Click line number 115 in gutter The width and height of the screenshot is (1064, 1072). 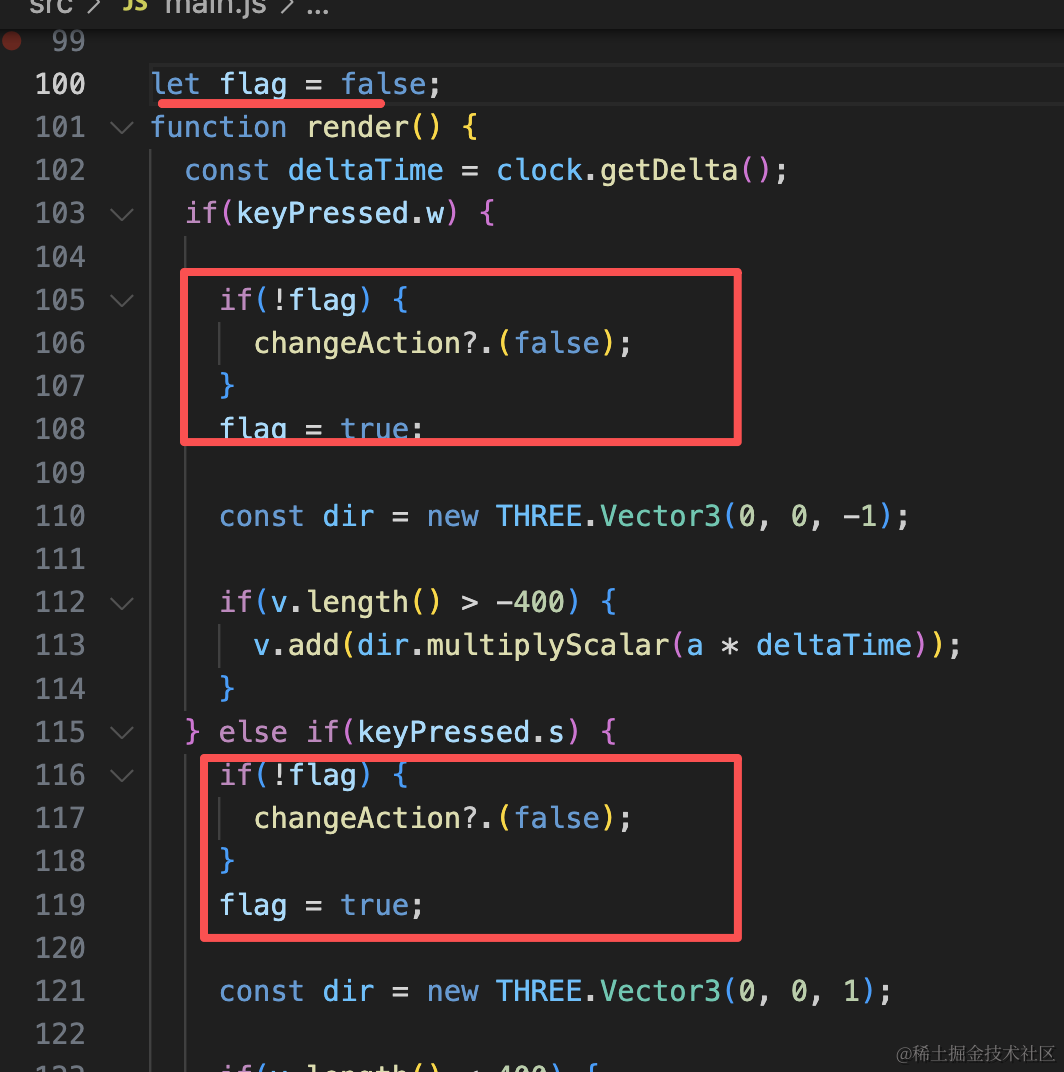[60, 733]
